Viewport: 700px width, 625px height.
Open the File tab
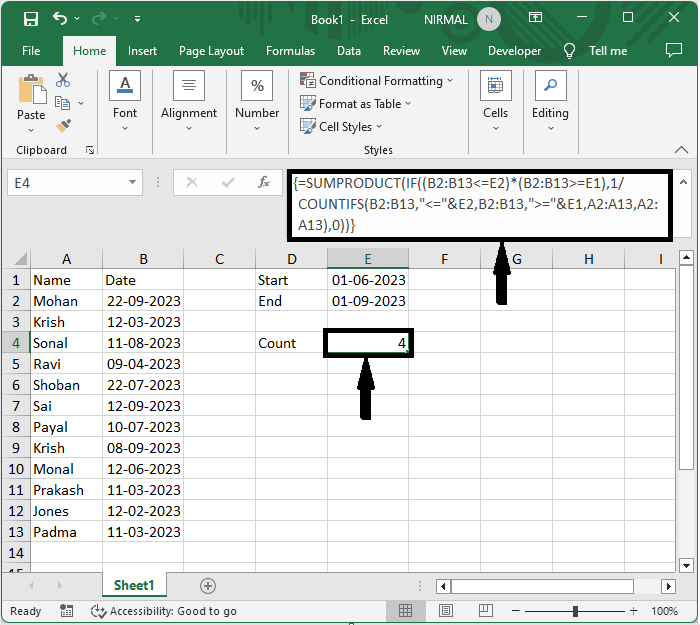31,51
